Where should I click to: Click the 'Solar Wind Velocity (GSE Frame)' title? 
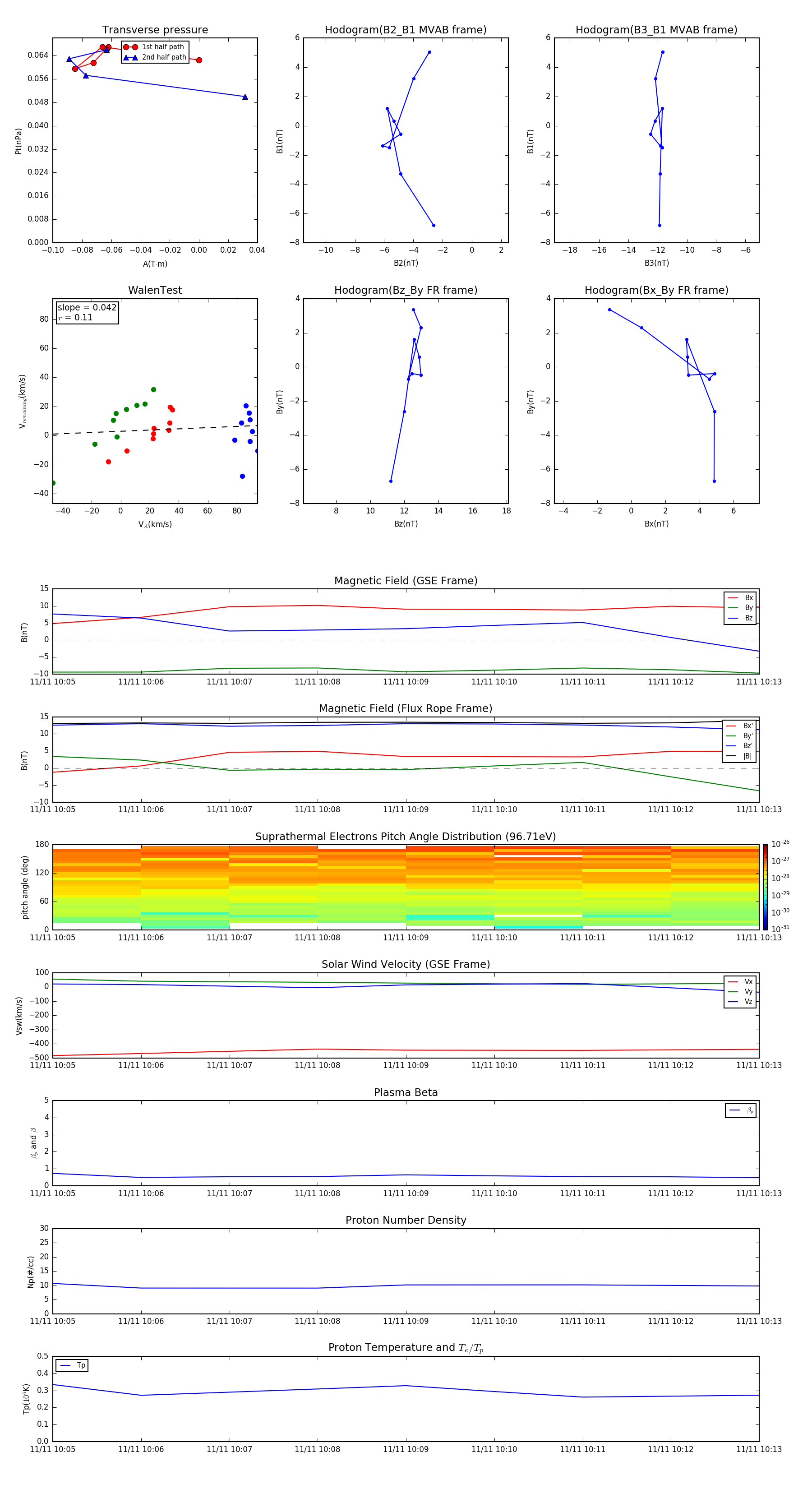click(x=406, y=964)
